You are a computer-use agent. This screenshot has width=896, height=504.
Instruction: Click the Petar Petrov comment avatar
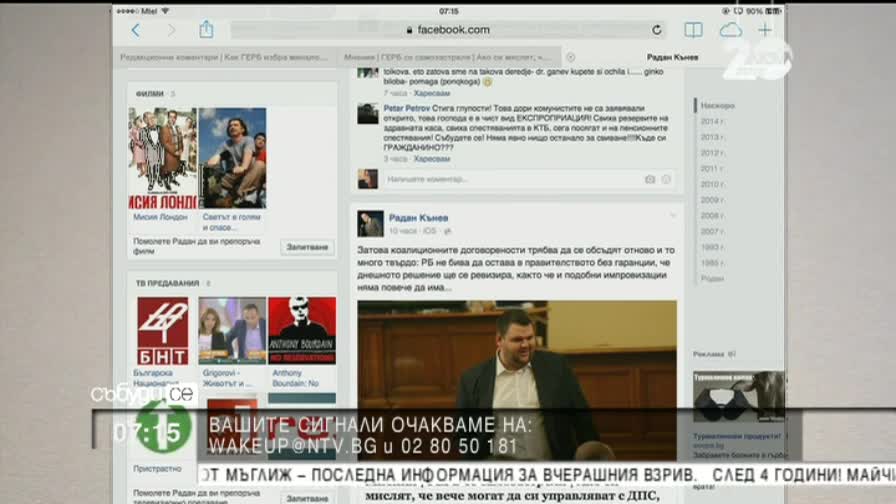[367, 114]
